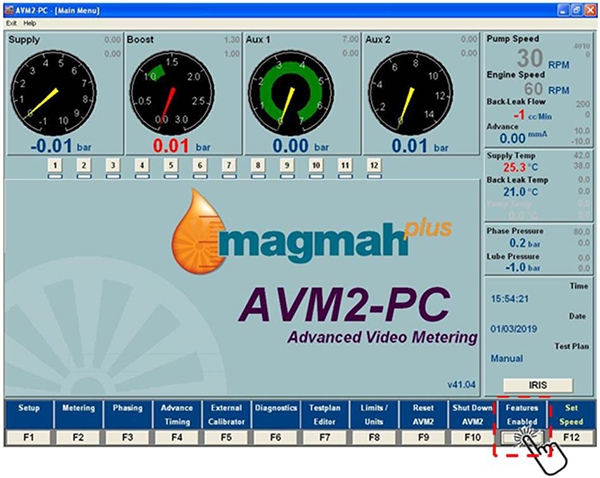Select the Set Speed function label

click(x=571, y=414)
